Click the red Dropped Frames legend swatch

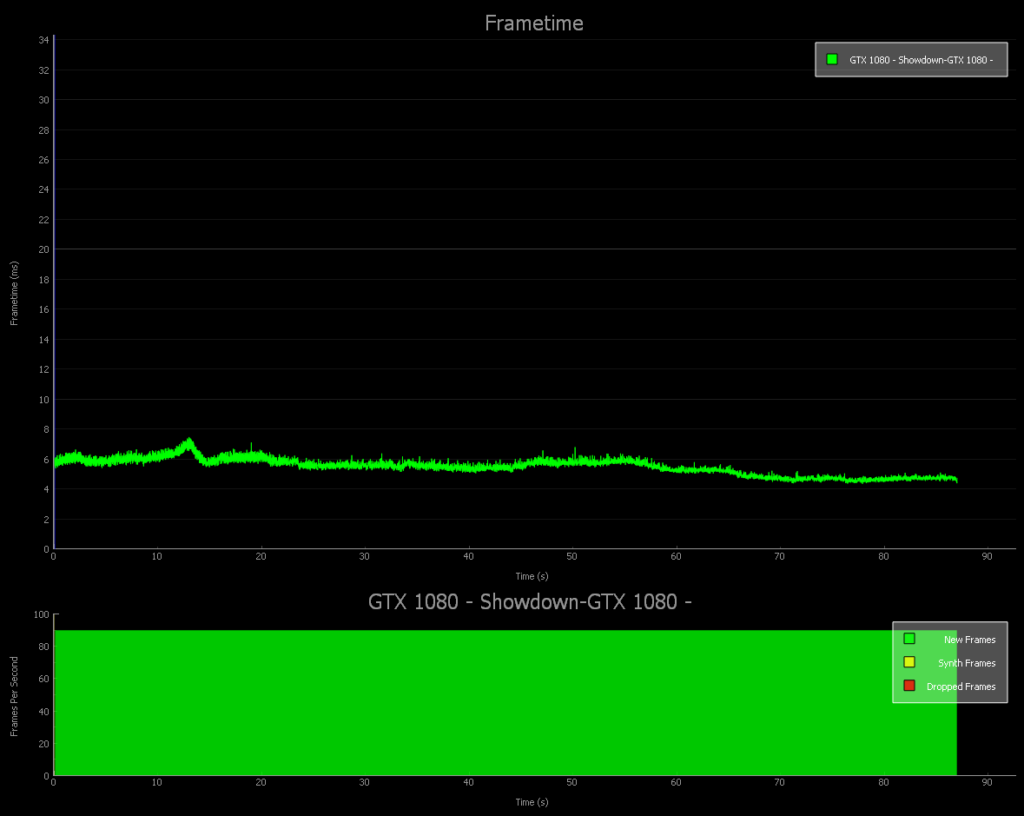point(909,686)
